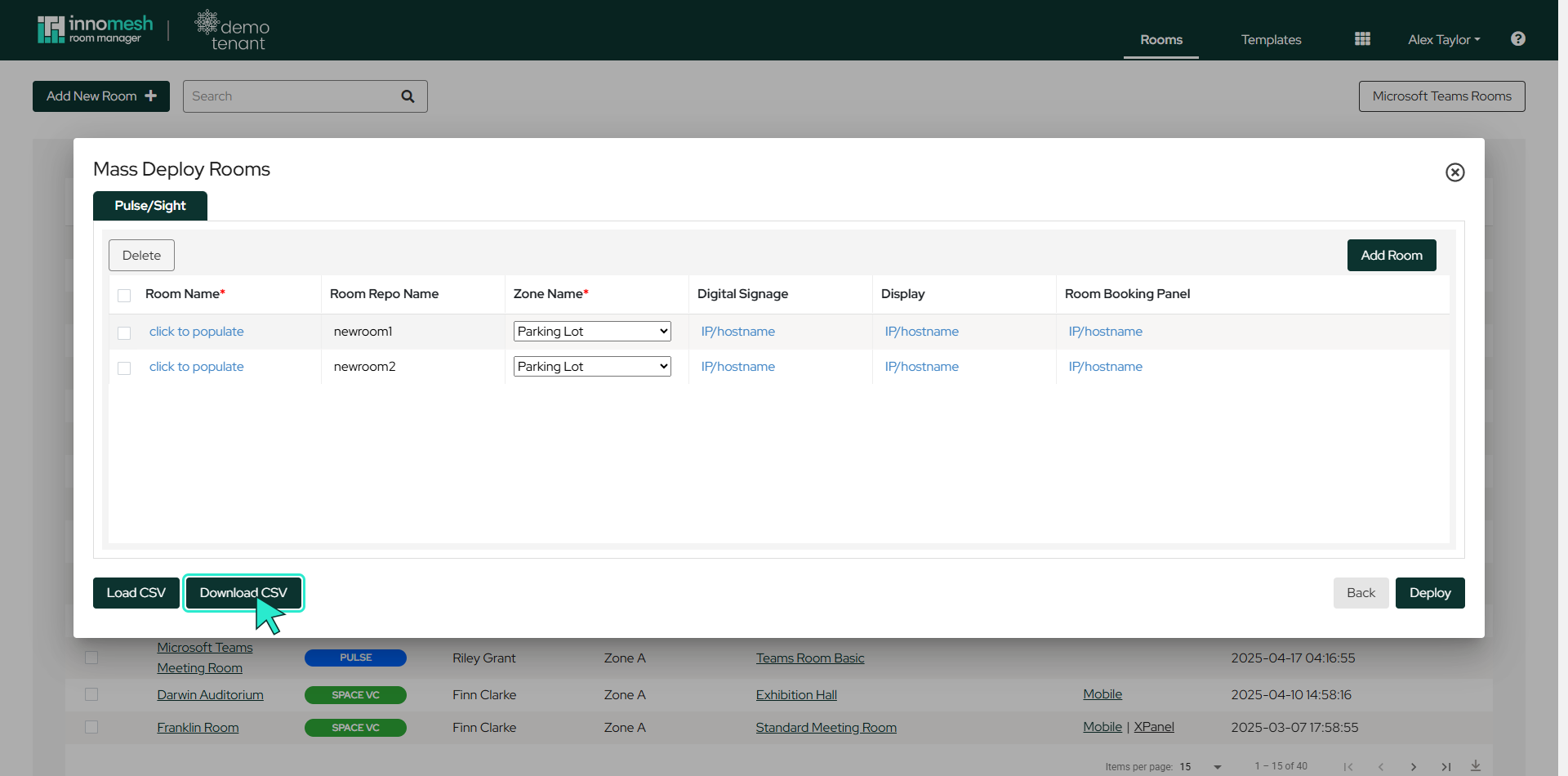
Task: Click the search magnifier icon
Action: [x=408, y=96]
